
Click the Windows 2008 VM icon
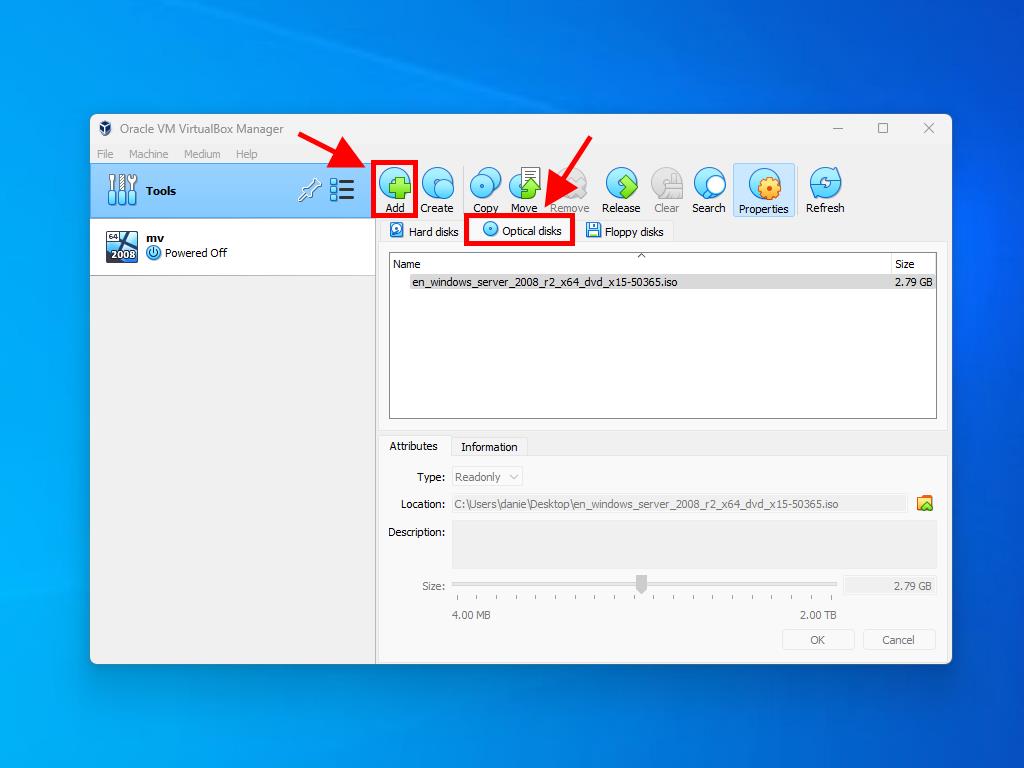coord(122,247)
